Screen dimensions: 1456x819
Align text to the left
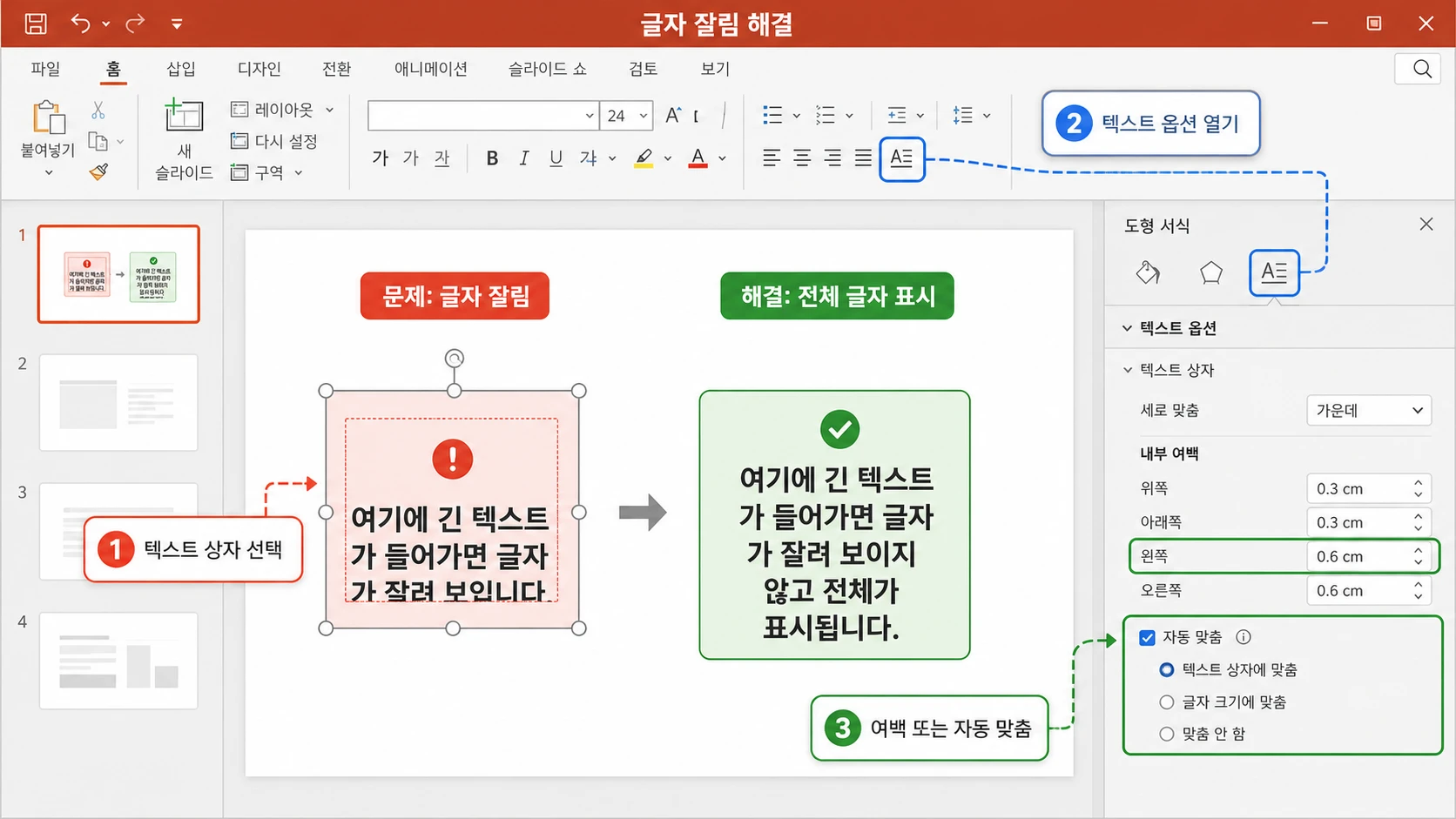[772, 158]
